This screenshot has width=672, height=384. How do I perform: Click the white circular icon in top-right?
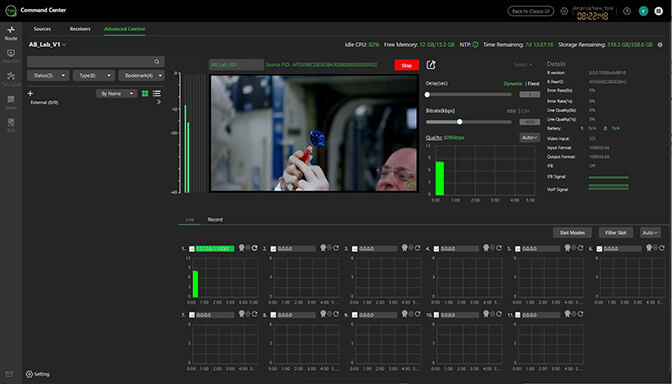click(659, 11)
